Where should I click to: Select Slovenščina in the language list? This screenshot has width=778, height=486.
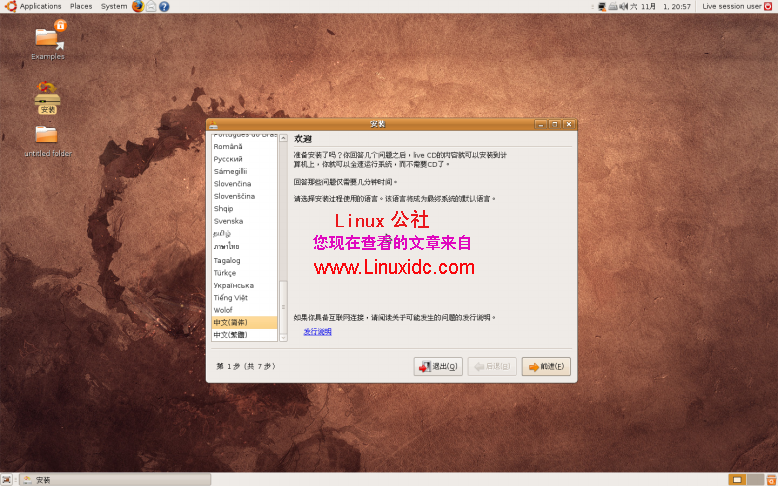tap(244, 196)
